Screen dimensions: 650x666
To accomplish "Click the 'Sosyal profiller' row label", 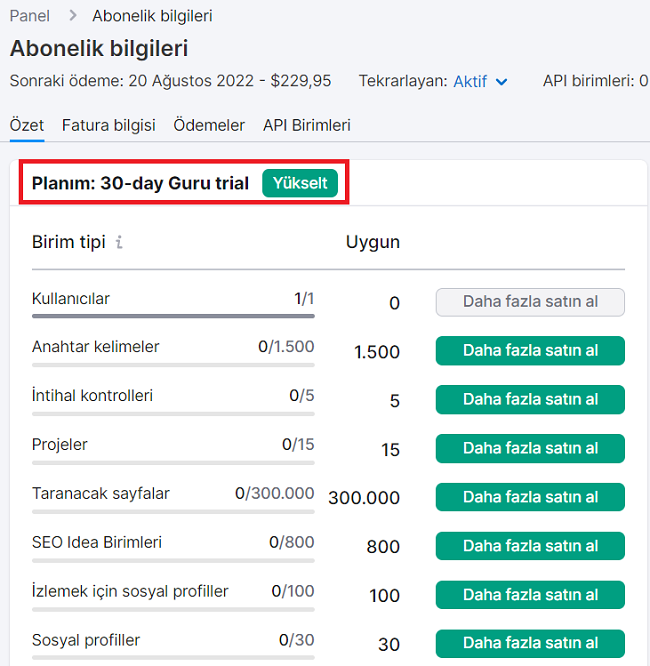I will pyautogui.click(x=86, y=640).
